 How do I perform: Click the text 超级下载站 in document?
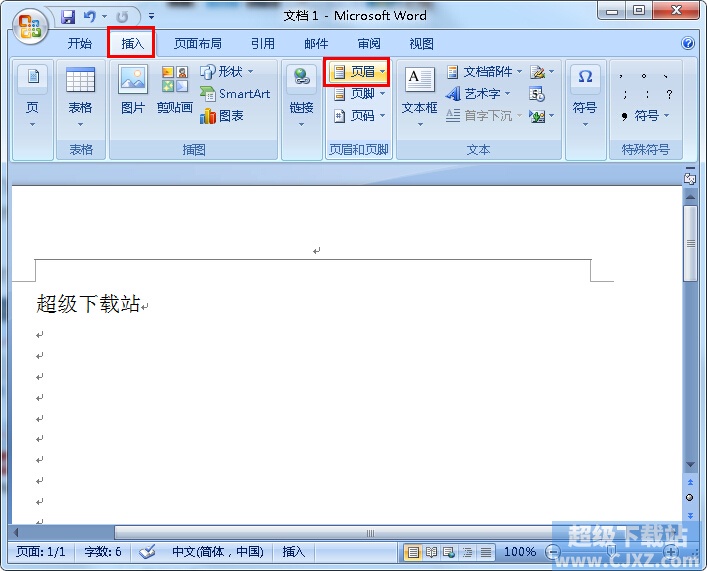click(88, 304)
